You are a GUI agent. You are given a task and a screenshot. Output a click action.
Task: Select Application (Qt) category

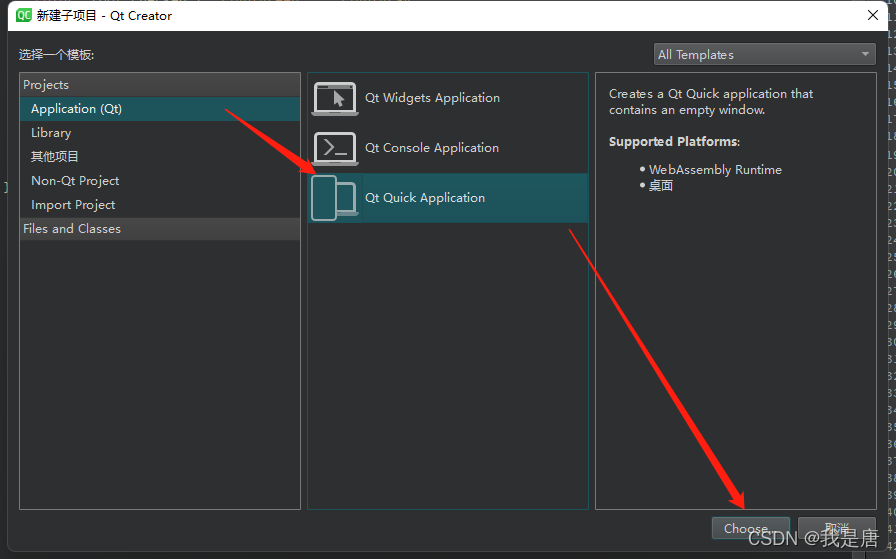(160, 109)
